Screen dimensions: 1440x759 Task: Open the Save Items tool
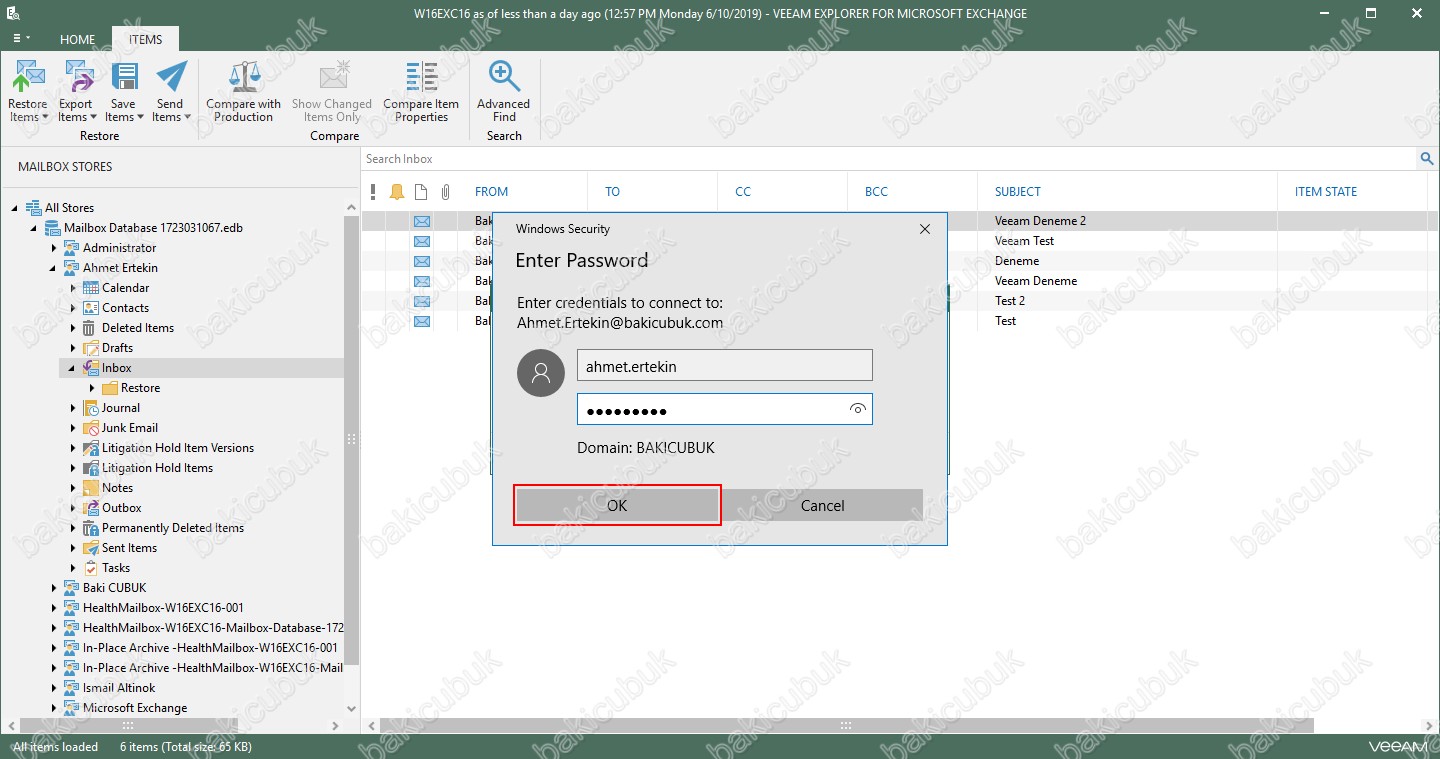[124, 91]
